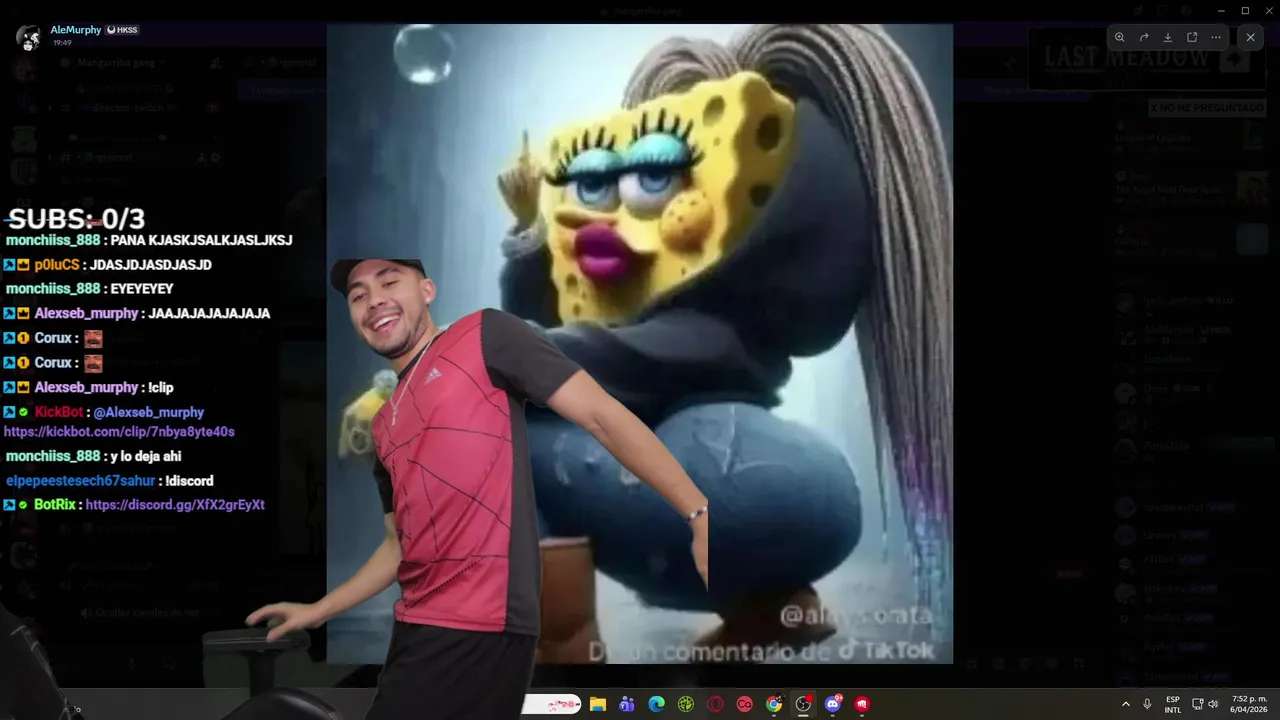Image resolution: width=1280 pixels, height=720 pixels.
Task: Click the main SpongeBob image preview
Action: click(639, 344)
